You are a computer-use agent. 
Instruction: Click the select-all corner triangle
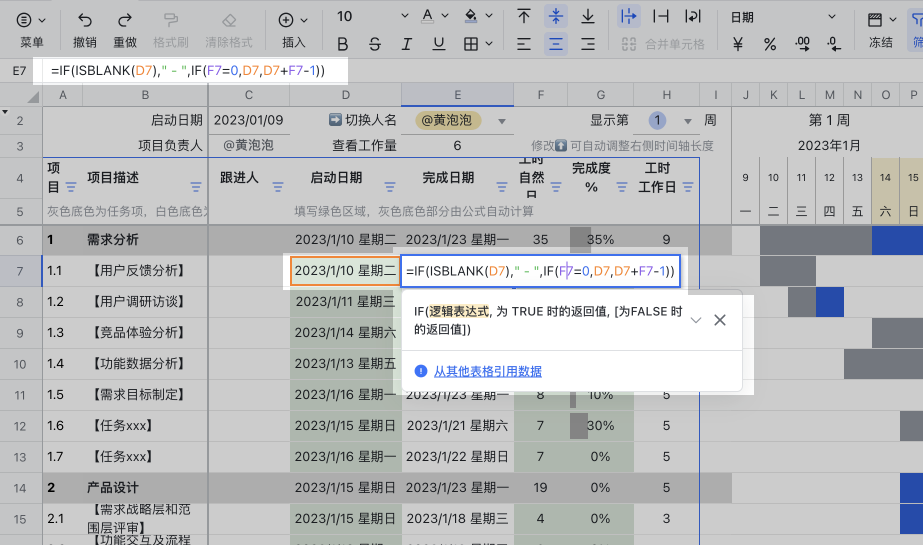(32, 96)
